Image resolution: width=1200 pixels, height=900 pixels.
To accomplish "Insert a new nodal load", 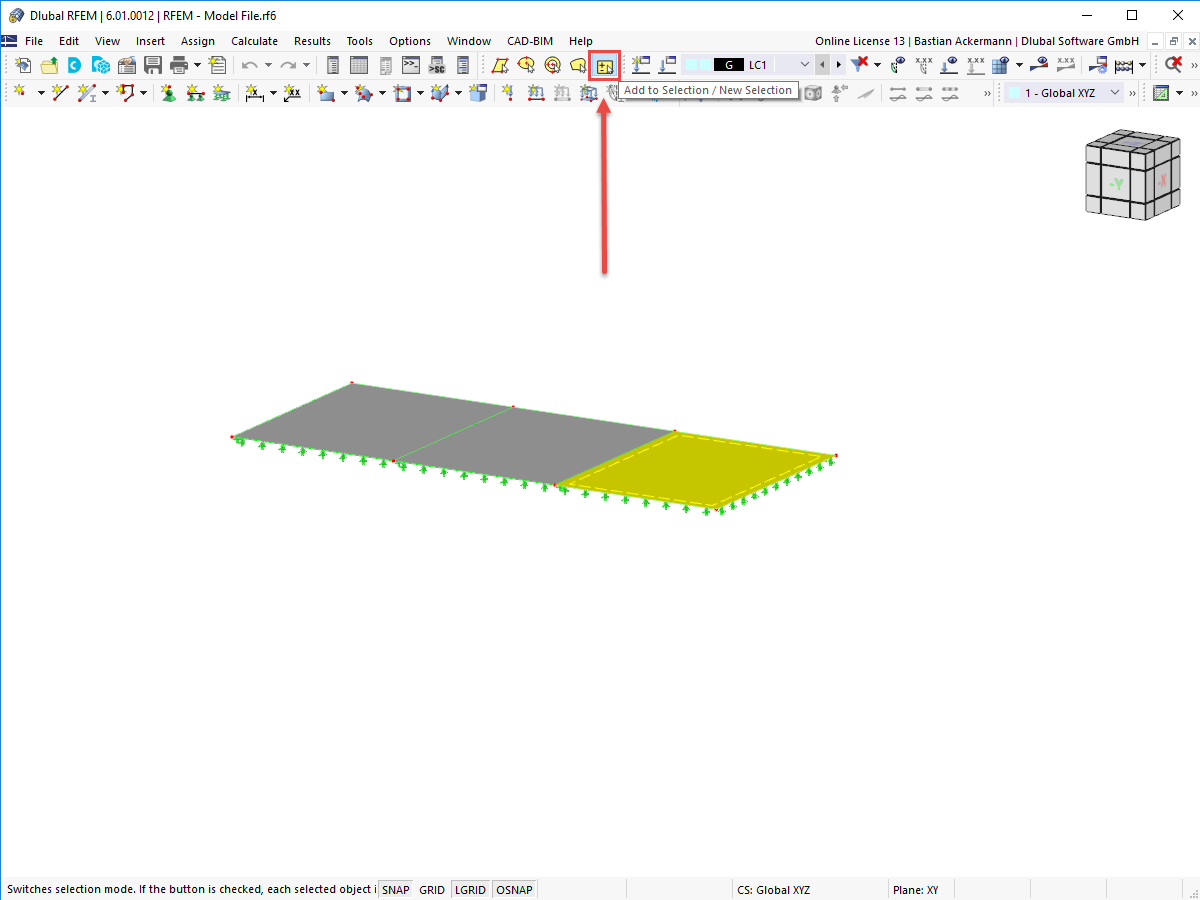I will 509,93.
